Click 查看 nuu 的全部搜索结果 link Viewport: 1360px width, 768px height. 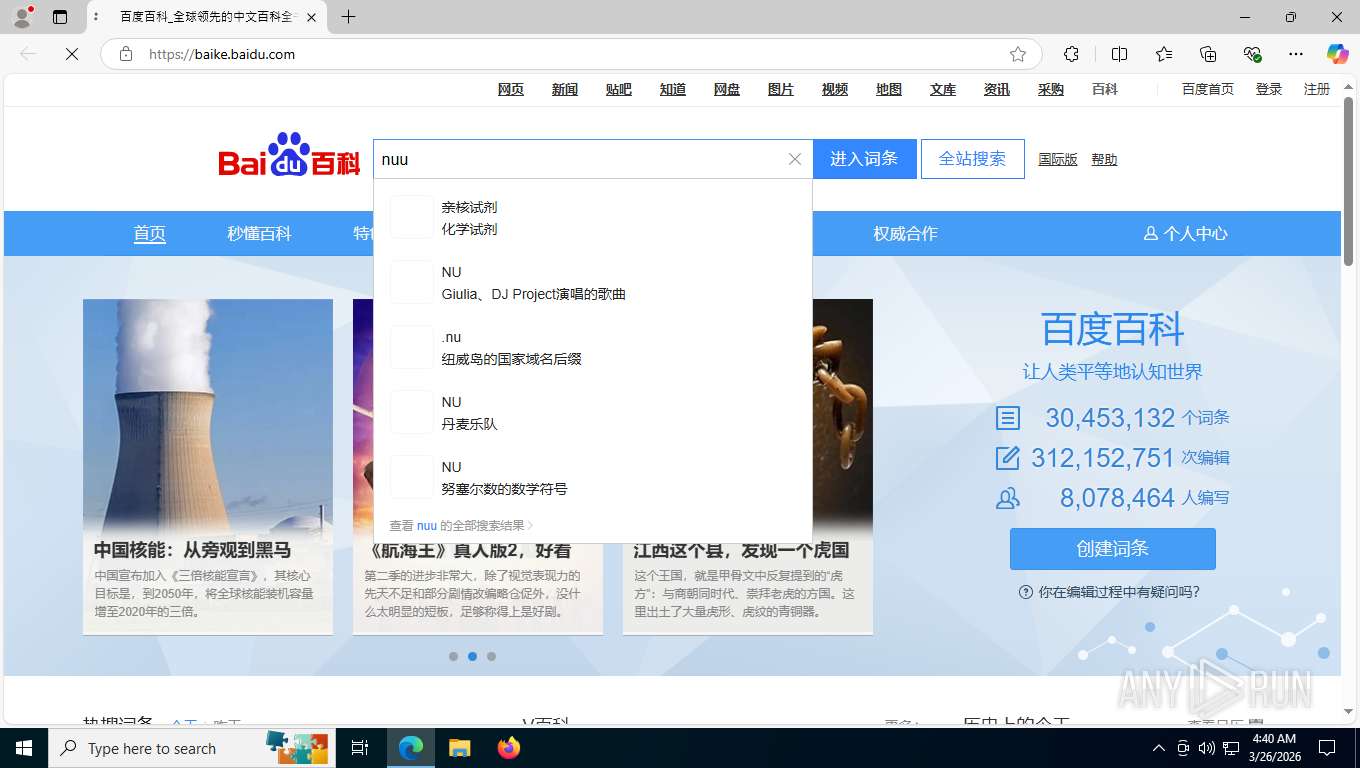(461, 525)
